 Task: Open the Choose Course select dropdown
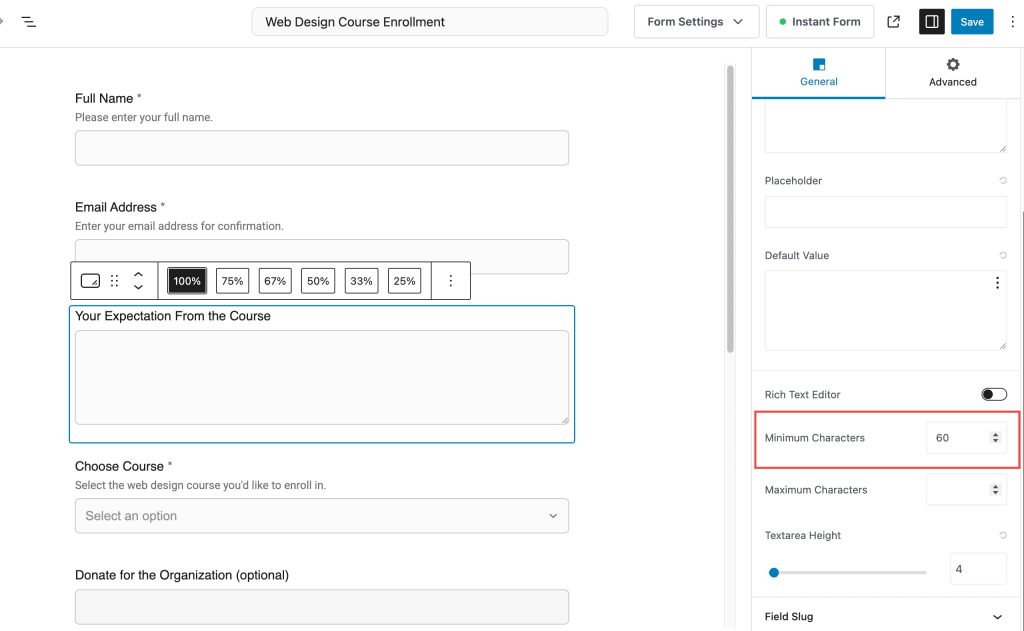point(321,516)
